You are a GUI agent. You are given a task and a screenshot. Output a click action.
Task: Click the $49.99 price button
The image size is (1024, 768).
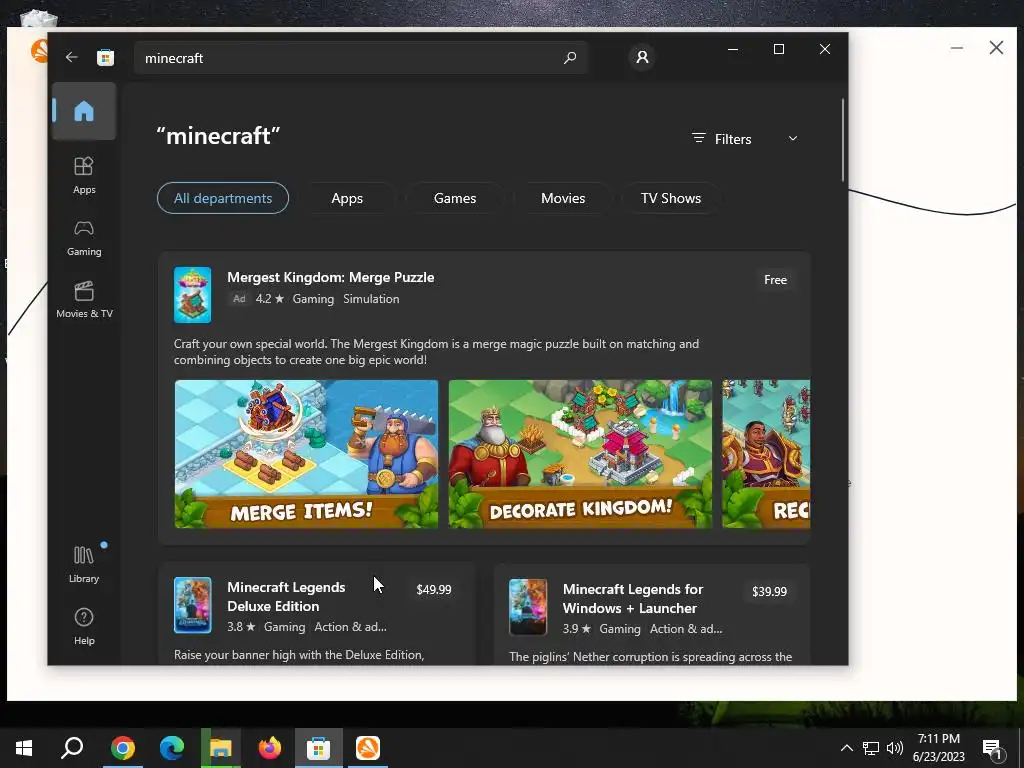click(x=434, y=589)
